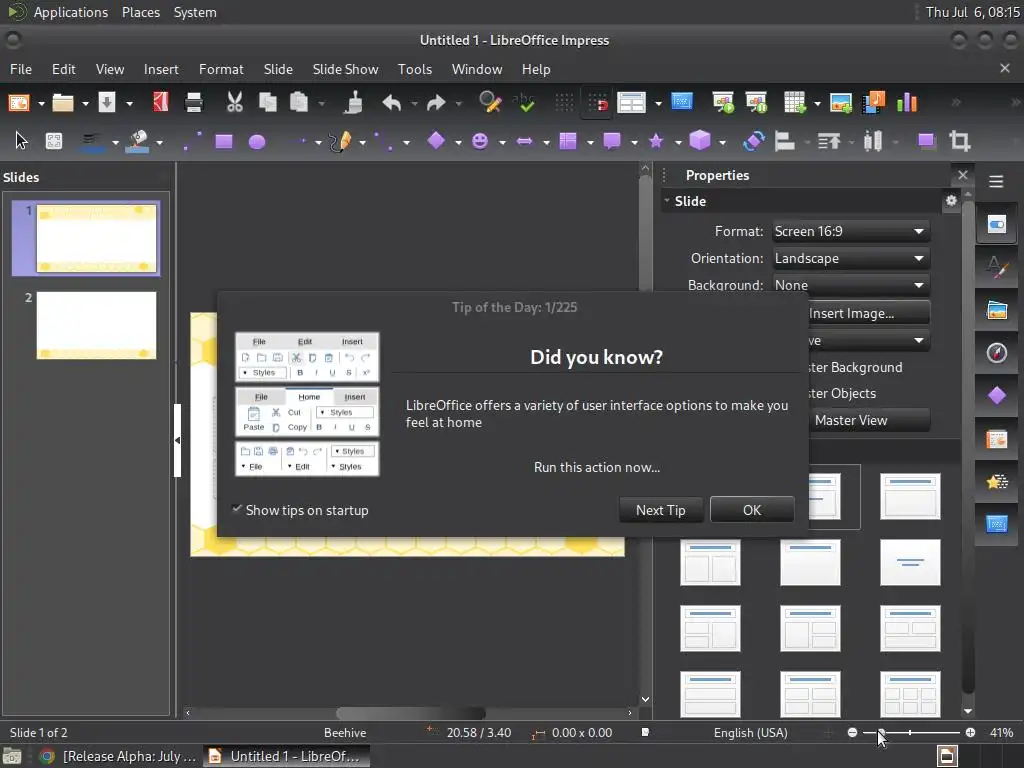Open the Help menu
The width and height of the screenshot is (1024, 768).
536,69
